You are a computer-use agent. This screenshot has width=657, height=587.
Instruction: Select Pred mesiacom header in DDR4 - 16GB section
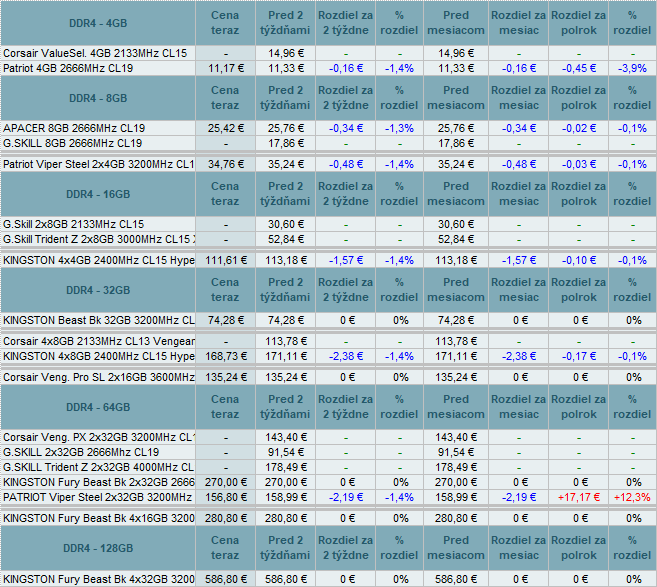point(456,194)
